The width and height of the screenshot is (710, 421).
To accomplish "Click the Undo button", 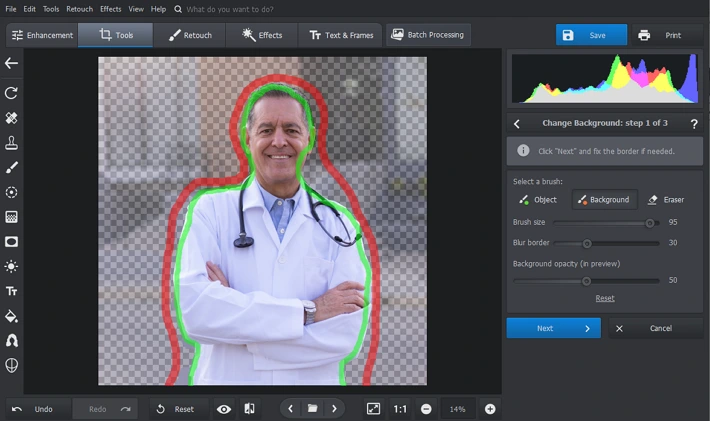I will [38, 409].
